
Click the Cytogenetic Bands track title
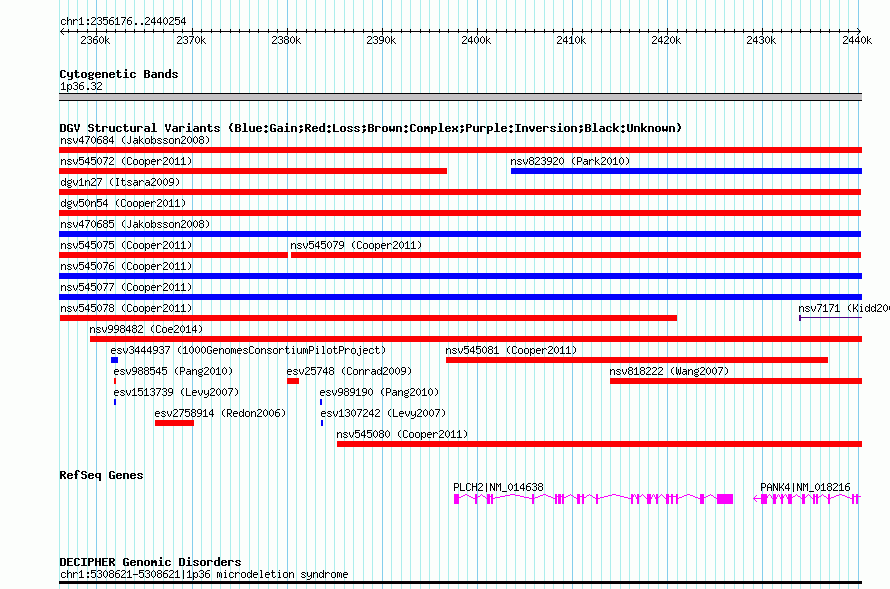119,74
